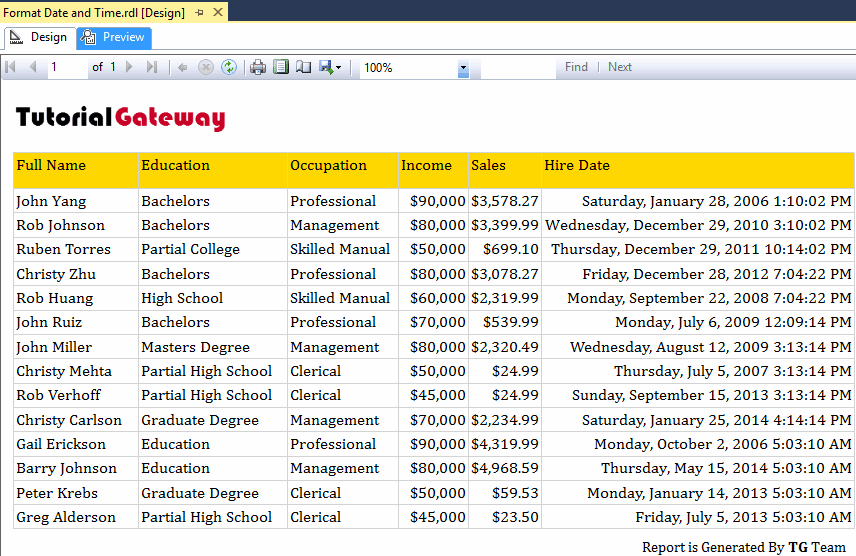
Task: Select the Rob Verhoff name cell
Action: click(x=76, y=395)
